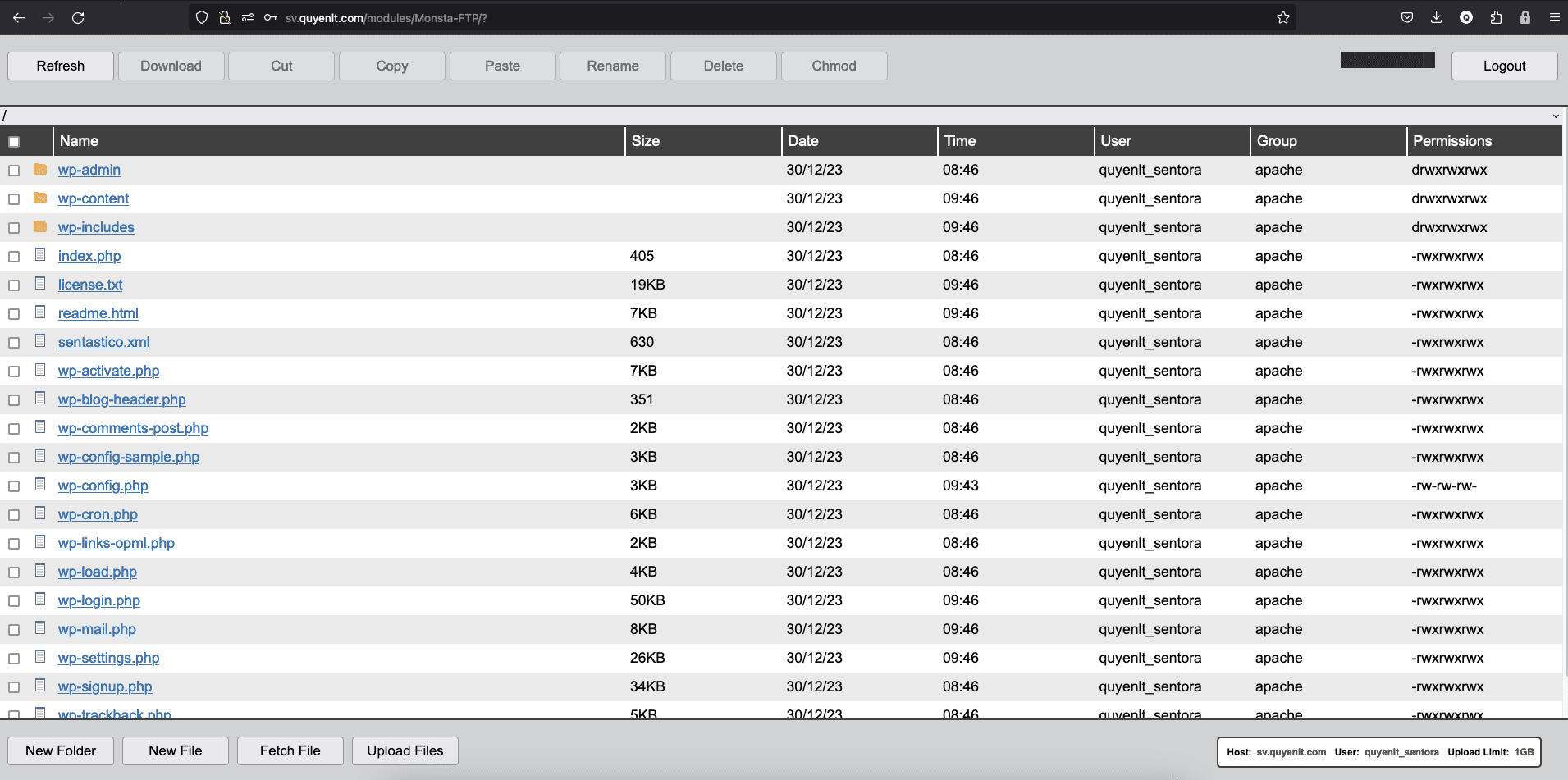Toggle the select-all checkbox in table header
1568x780 pixels.
14,142
